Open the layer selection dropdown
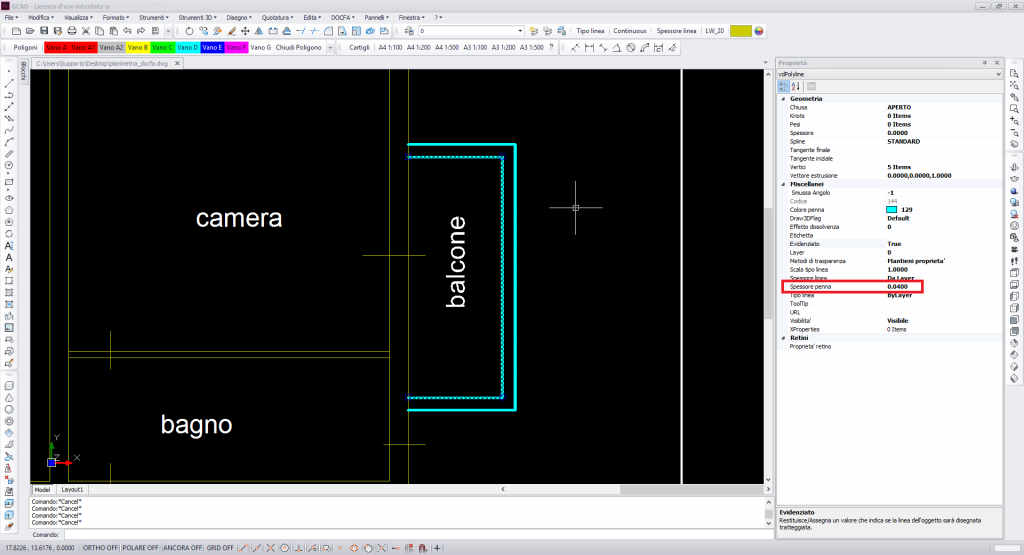 471,31
